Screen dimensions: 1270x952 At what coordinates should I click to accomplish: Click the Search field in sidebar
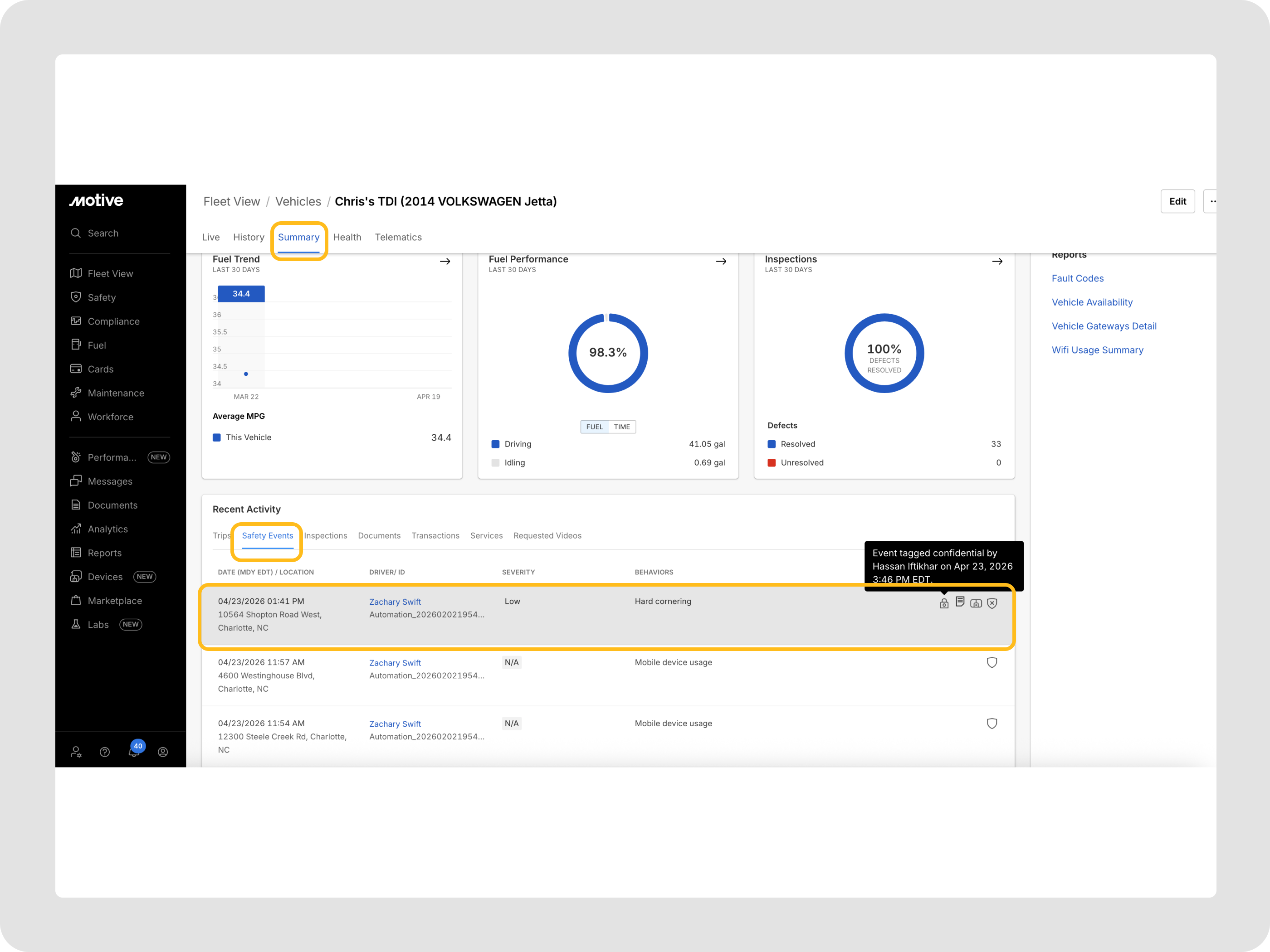click(103, 233)
